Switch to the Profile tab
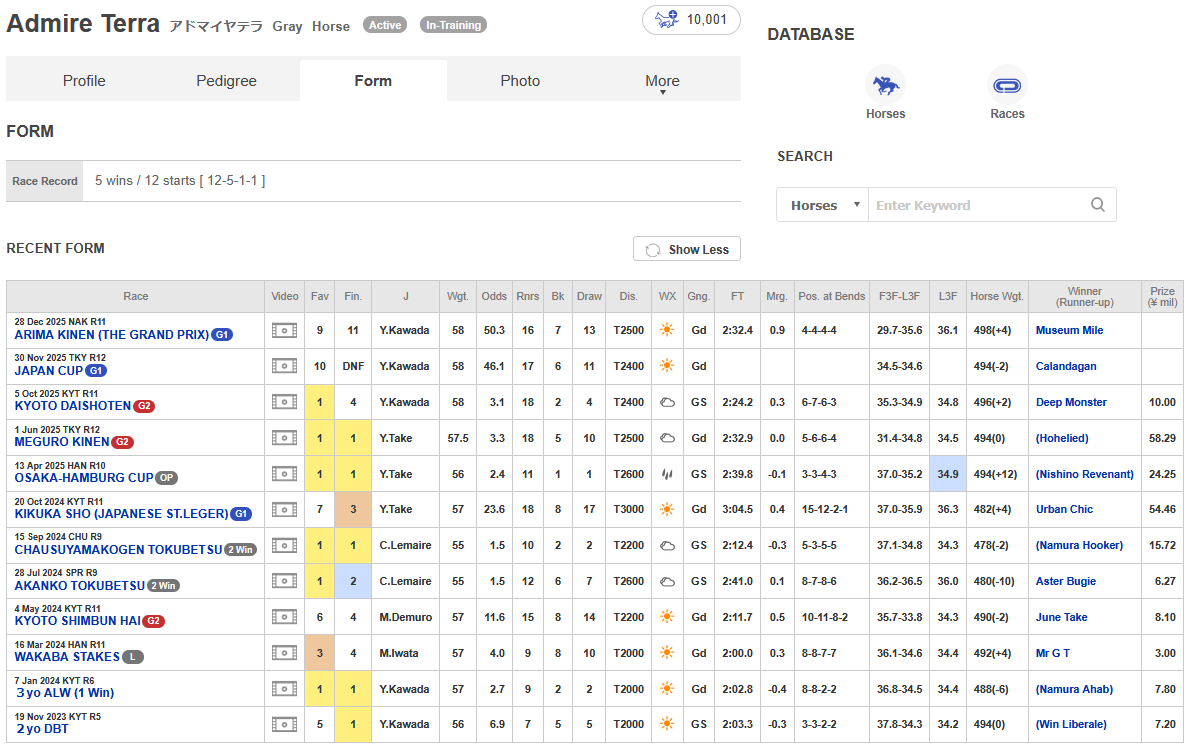Image resolution: width=1195 pixels, height=749 pixels. point(84,81)
